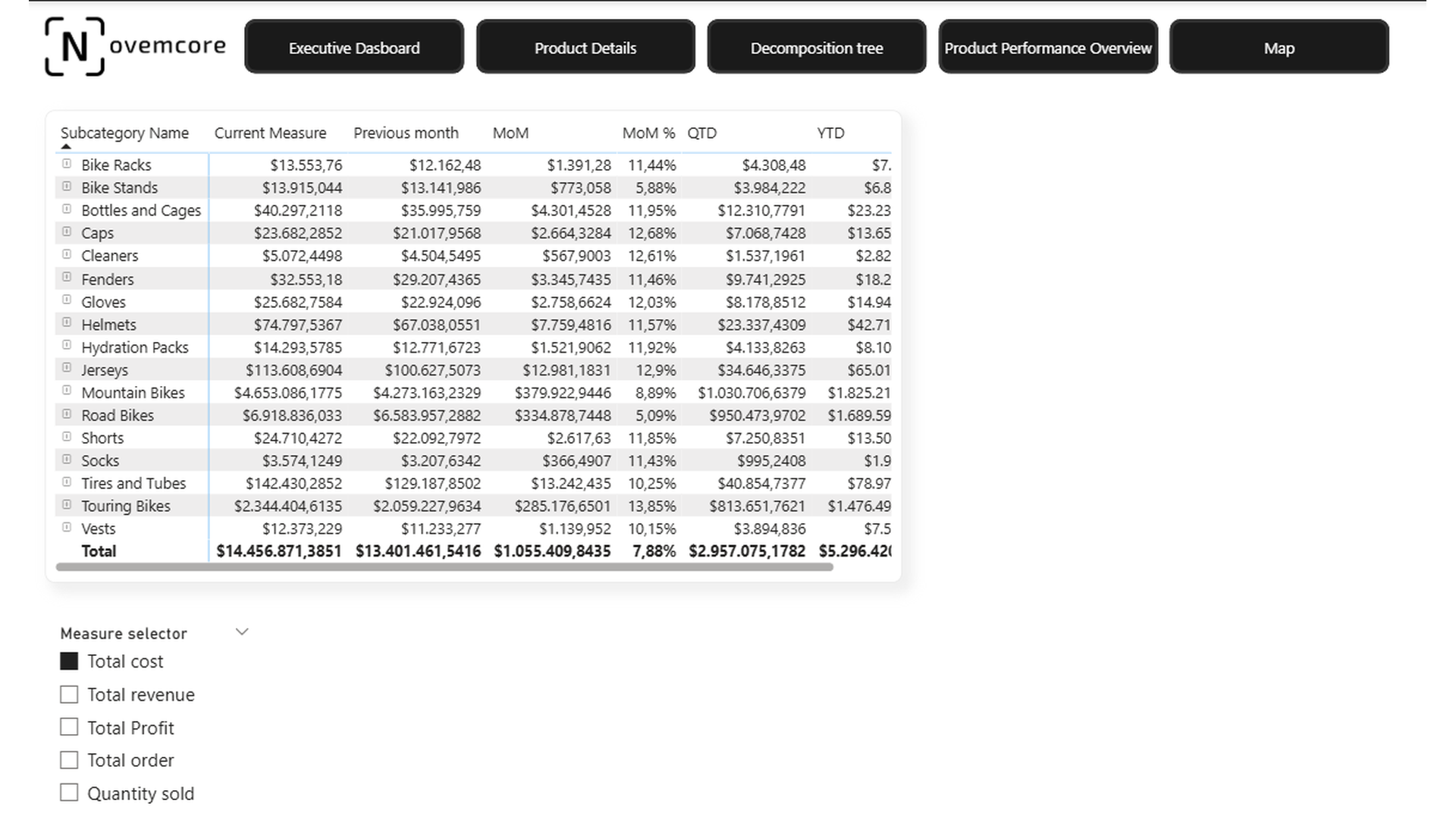The width and height of the screenshot is (1456, 819).
Task: Sort by MoM column header
Action: 510,133
